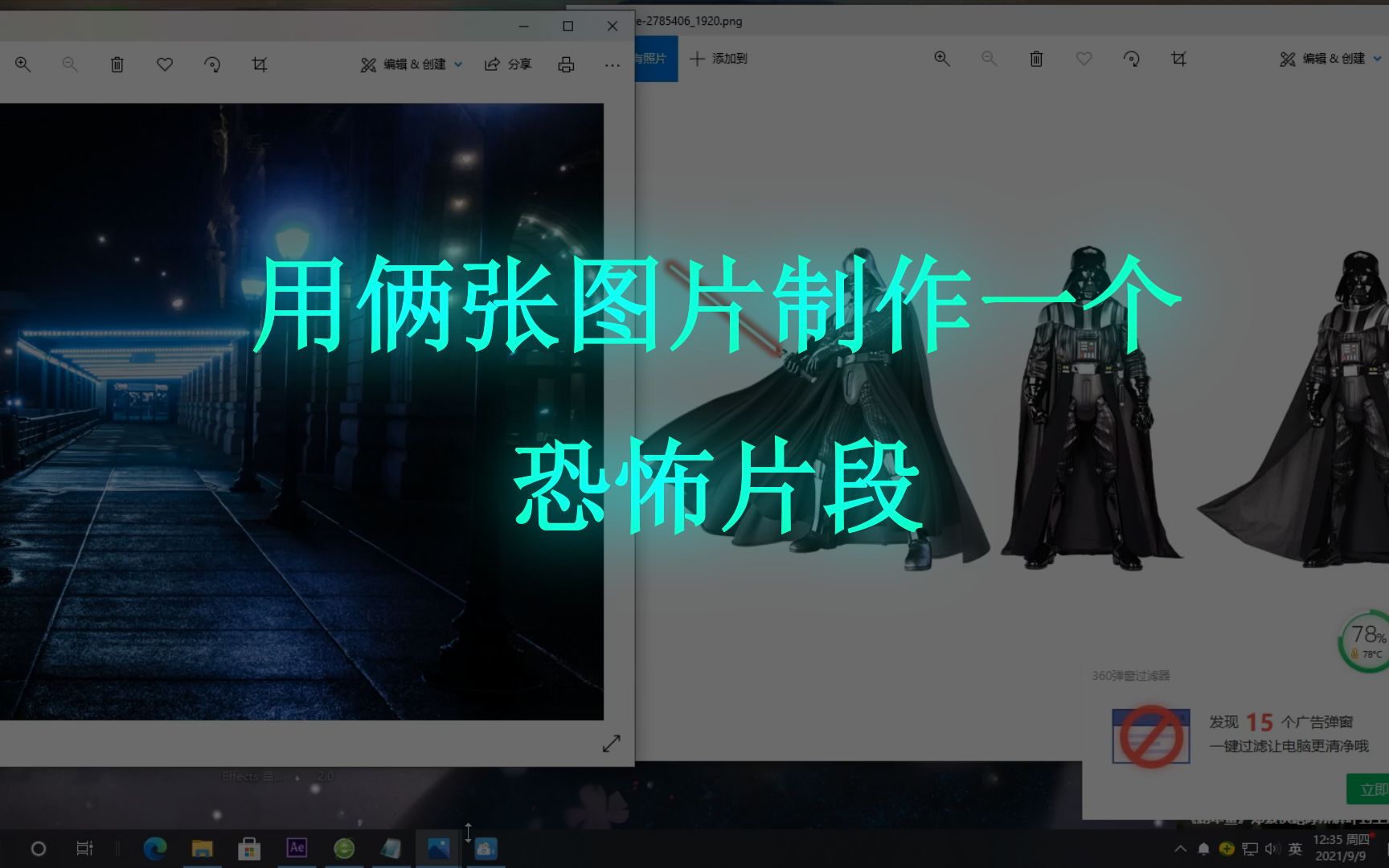This screenshot has width=1389, height=868.
Task: Switch to Photos app on taskbar
Action: 439,849
